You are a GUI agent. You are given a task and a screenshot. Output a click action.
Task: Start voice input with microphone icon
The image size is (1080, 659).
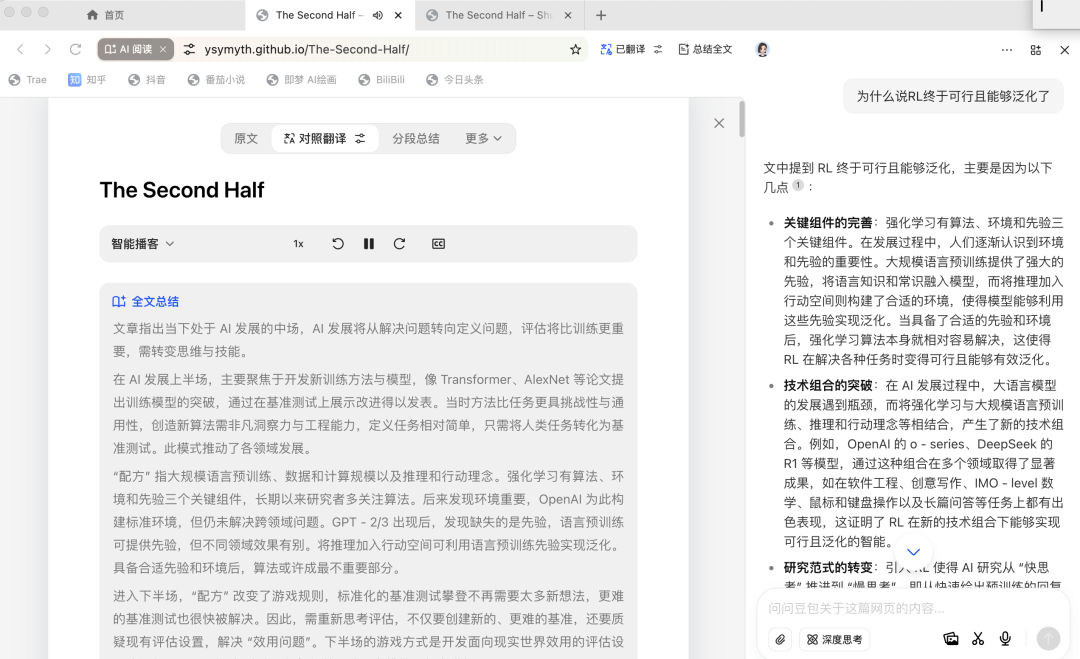[1005, 638]
